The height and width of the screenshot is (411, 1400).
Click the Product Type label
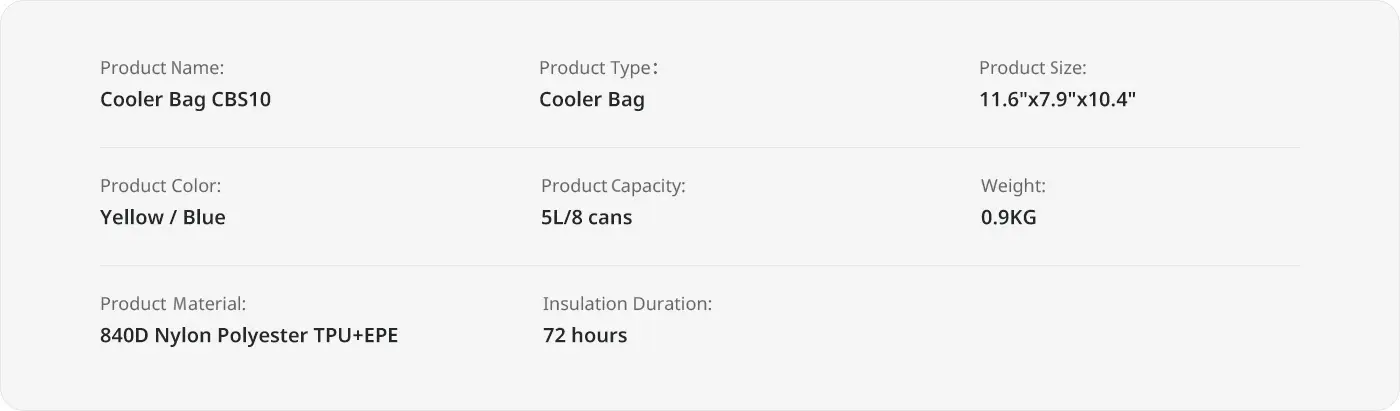point(598,68)
